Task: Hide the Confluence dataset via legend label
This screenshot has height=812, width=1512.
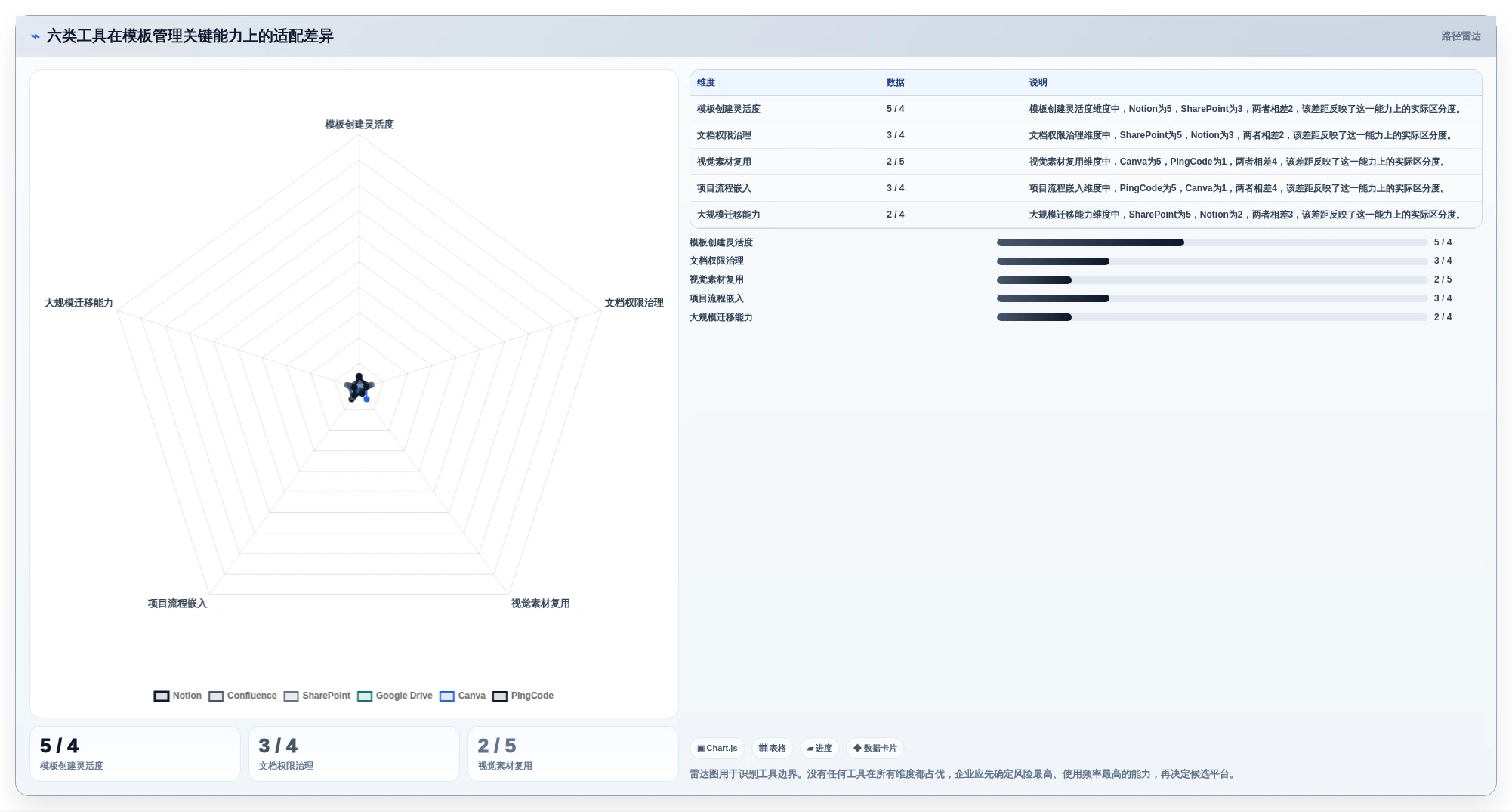Action: pos(252,696)
